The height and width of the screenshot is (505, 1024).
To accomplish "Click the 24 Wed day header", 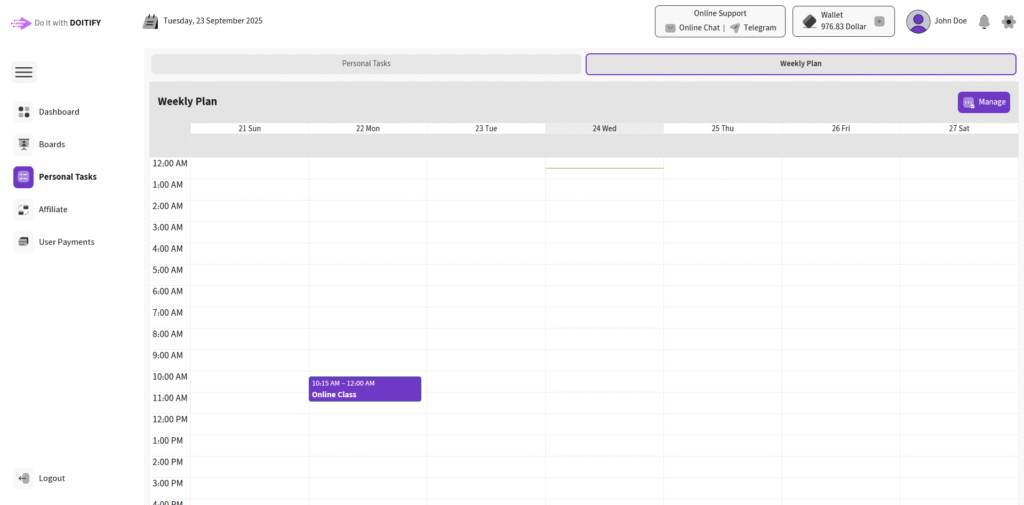I will pyautogui.click(x=604, y=128).
